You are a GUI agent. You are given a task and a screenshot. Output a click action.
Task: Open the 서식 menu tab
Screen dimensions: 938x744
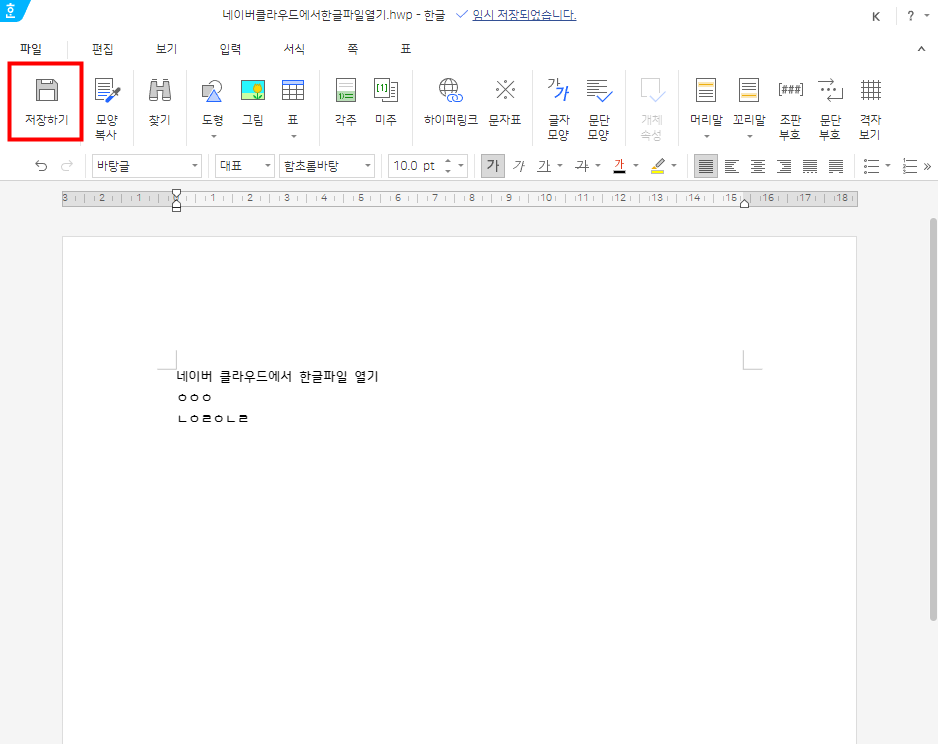294,49
